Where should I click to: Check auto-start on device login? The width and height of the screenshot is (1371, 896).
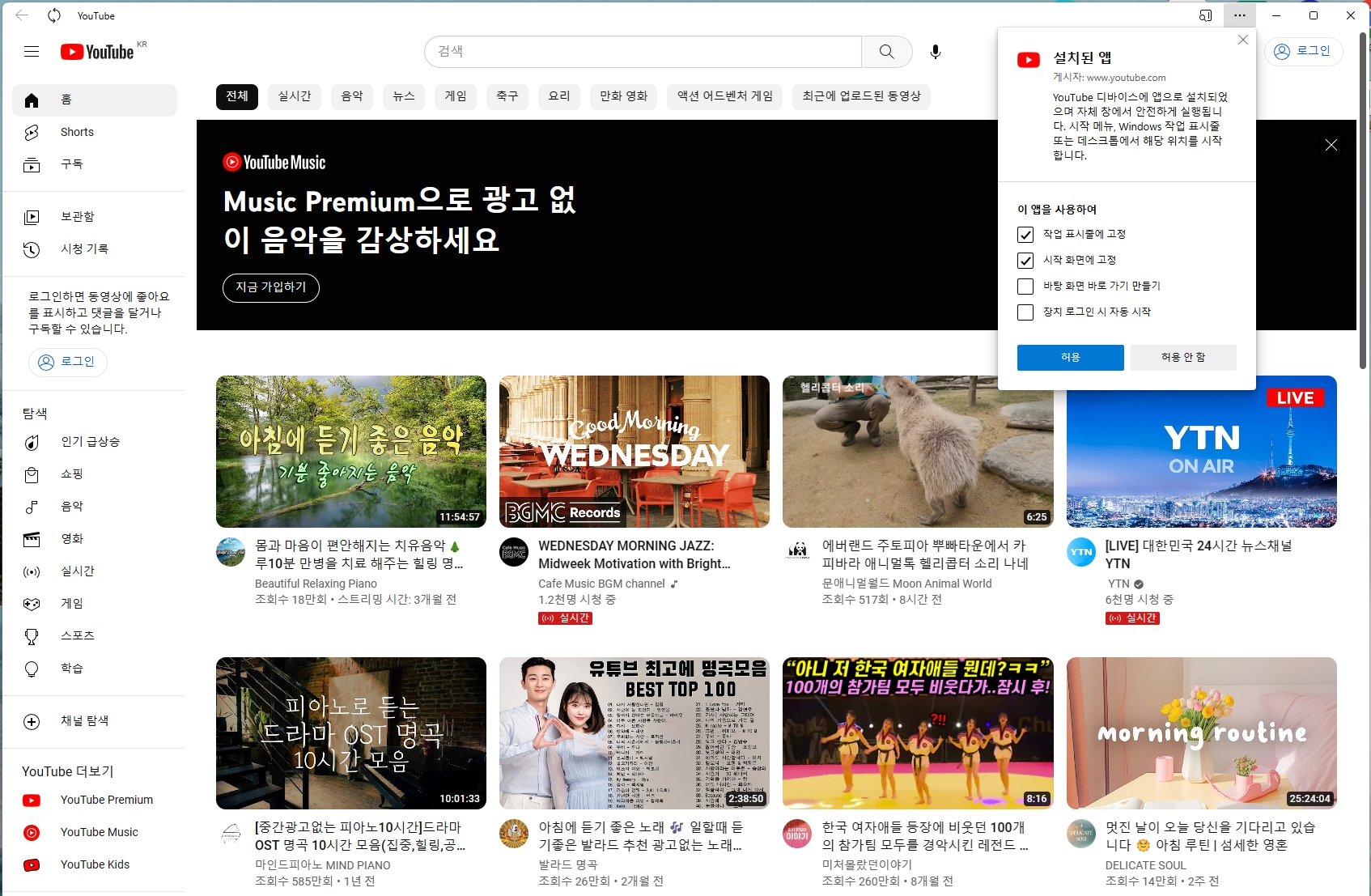click(x=1025, y=312)
